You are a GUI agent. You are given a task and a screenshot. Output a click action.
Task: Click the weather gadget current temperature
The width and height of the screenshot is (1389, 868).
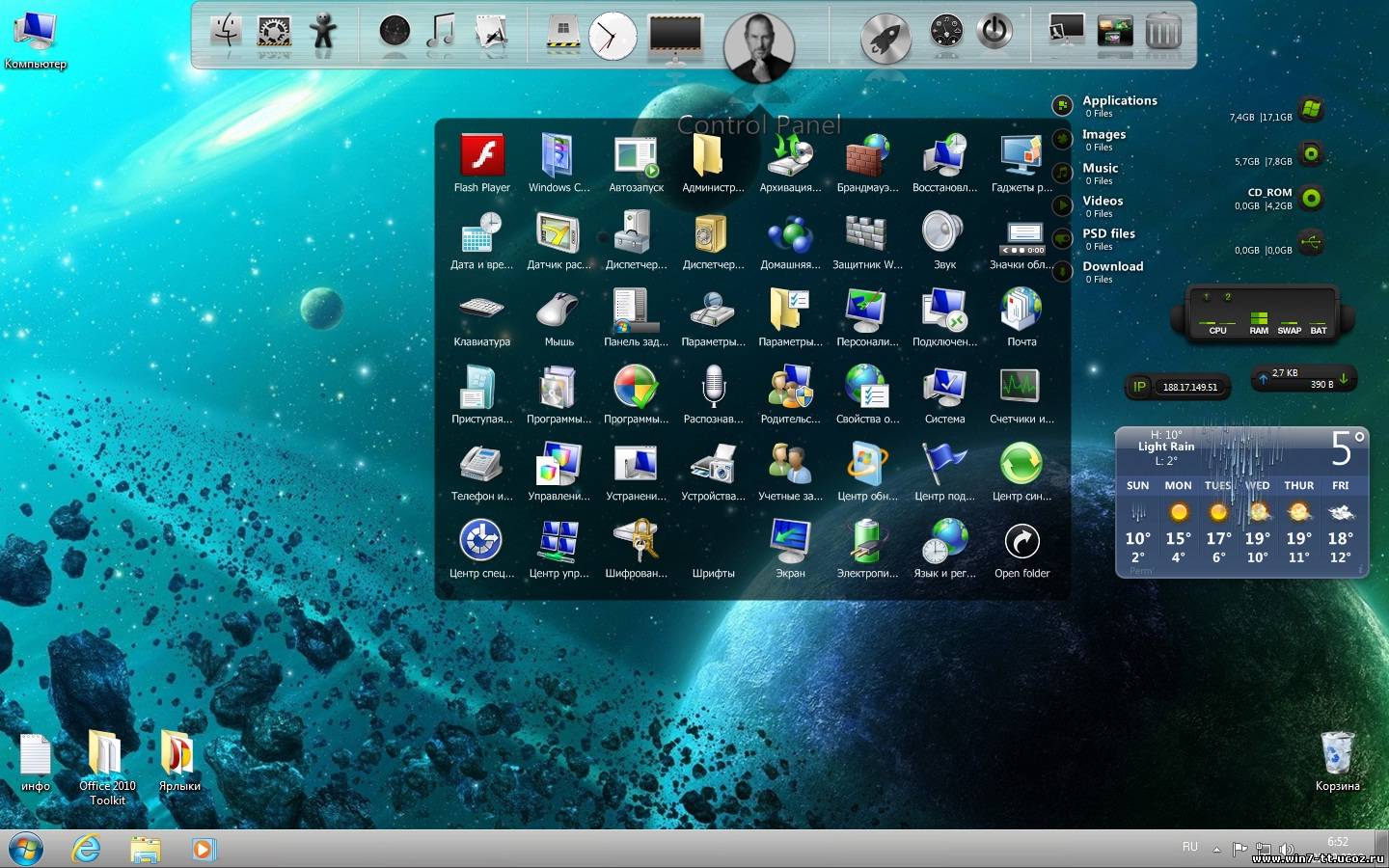pyautogui.click(x=1348, y=448)
